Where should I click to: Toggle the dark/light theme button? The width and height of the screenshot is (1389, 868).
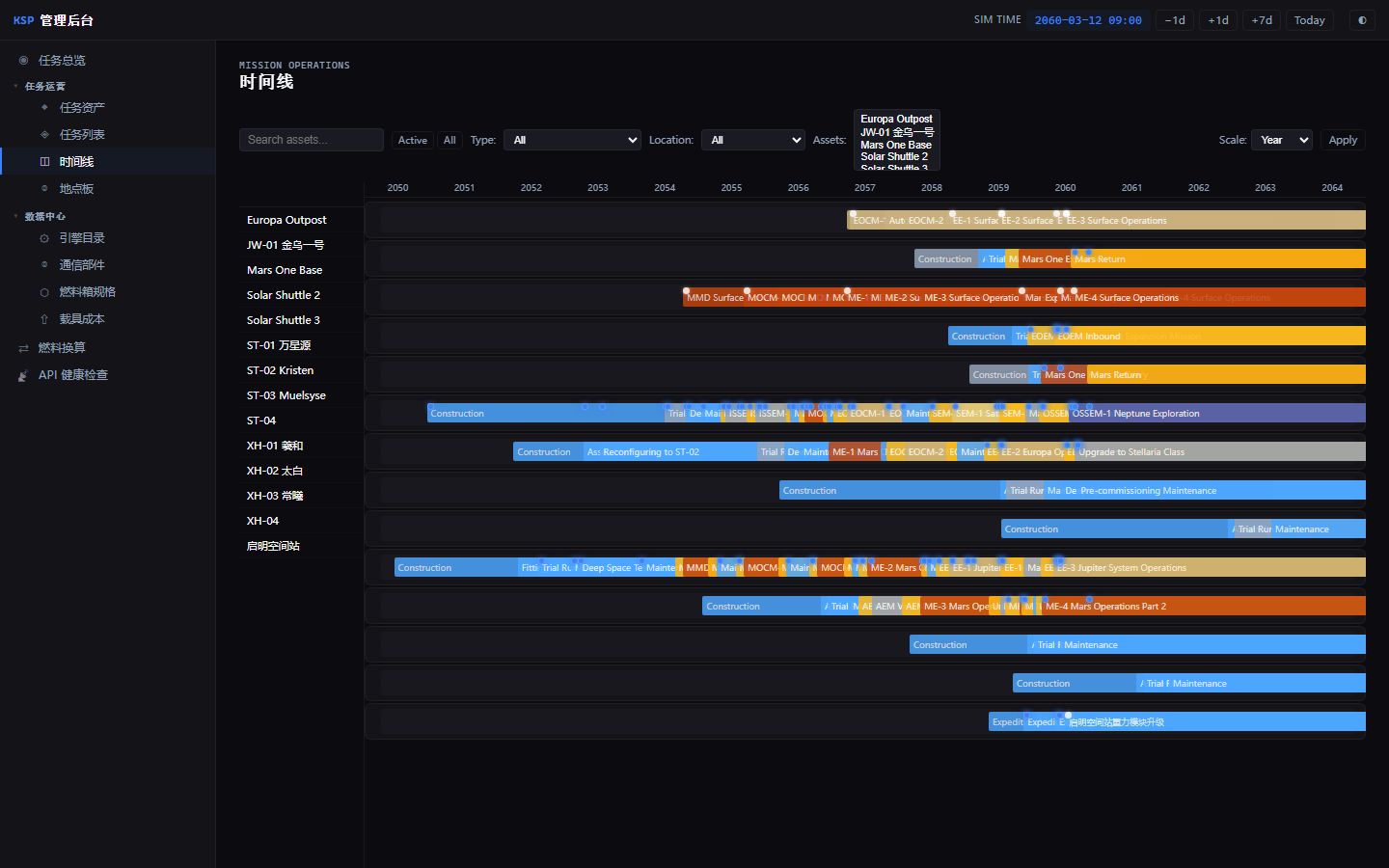tap(1362, 20)
